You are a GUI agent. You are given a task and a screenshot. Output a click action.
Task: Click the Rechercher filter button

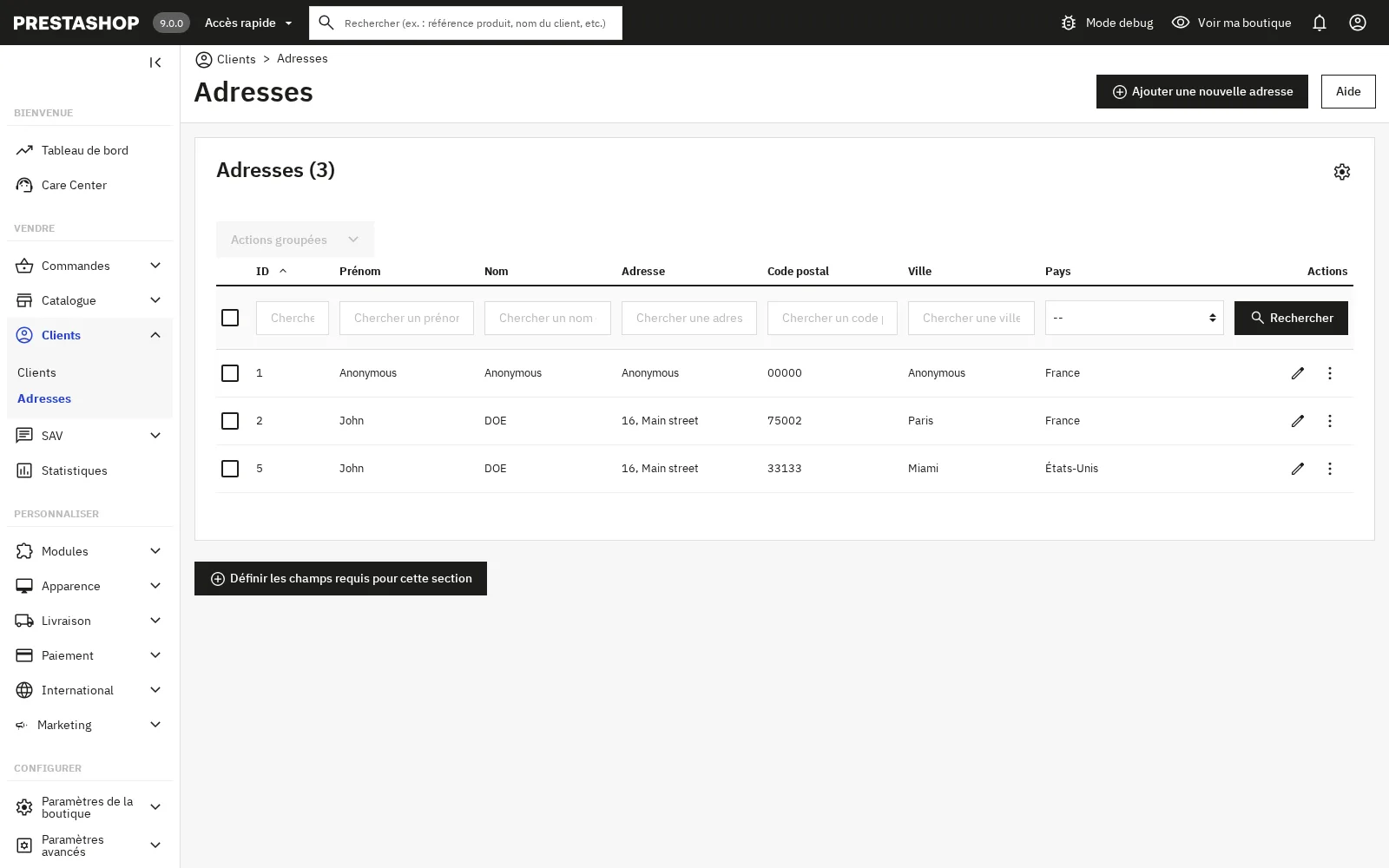1291,318
